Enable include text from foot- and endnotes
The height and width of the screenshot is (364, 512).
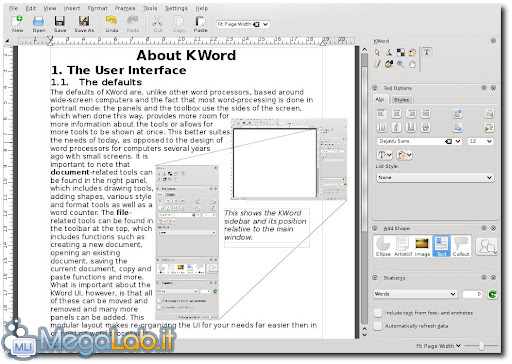[378, 313]
